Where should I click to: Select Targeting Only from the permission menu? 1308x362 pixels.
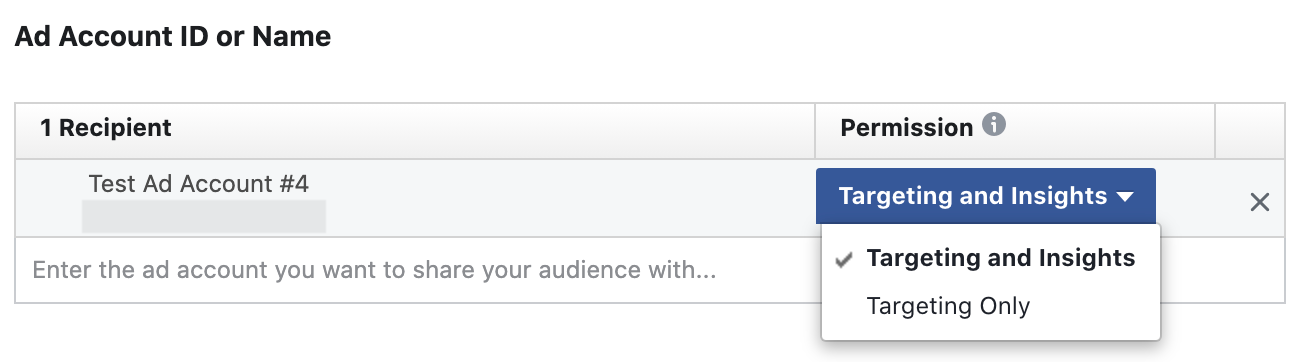pos(948,306)
